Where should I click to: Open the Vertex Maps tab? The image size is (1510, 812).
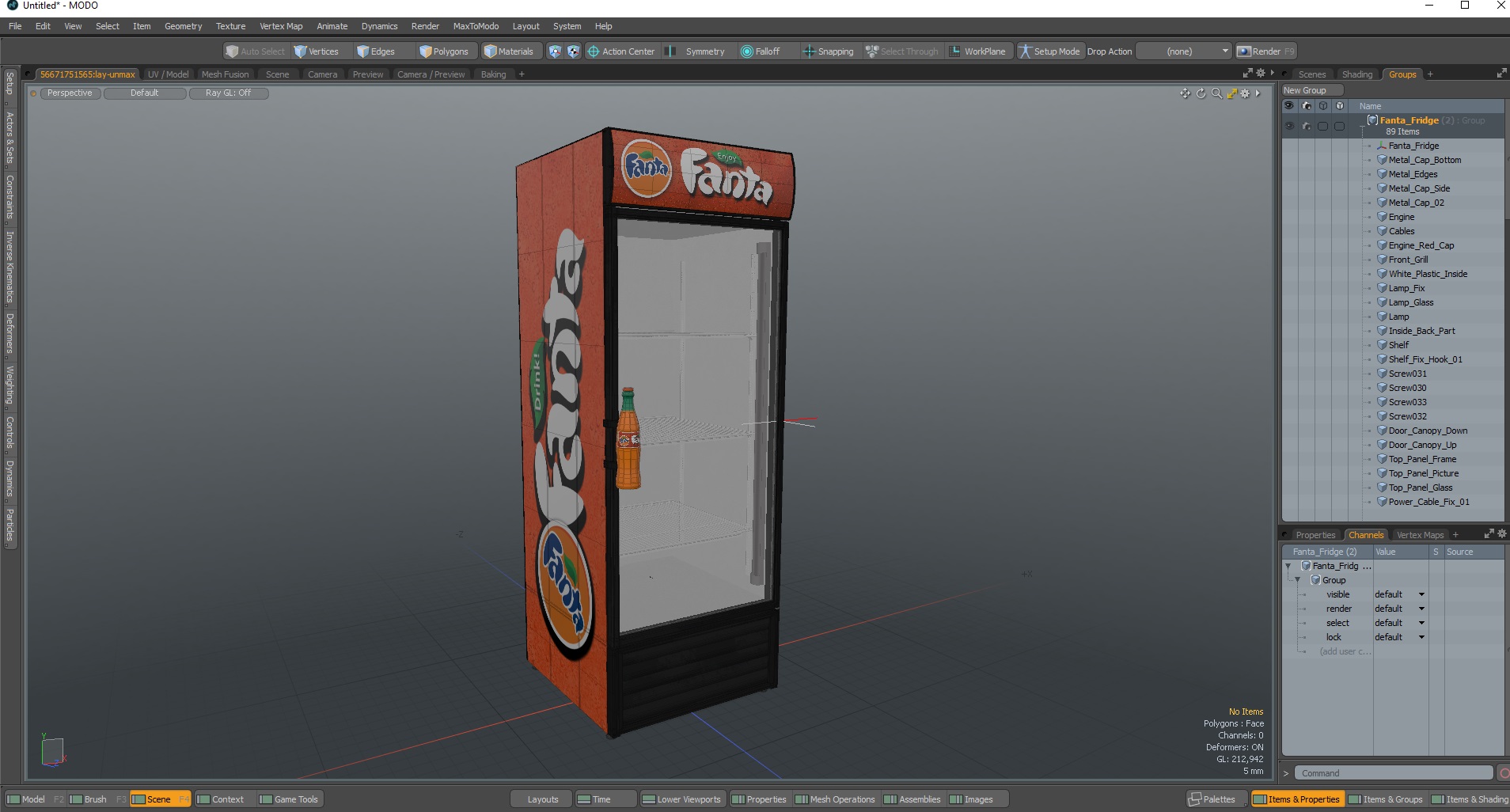click(1420, 535)
